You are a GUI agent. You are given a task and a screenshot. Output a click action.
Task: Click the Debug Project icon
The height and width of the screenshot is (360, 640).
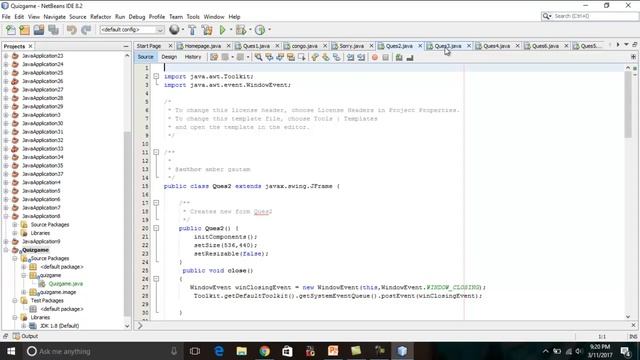coord(241,30)
